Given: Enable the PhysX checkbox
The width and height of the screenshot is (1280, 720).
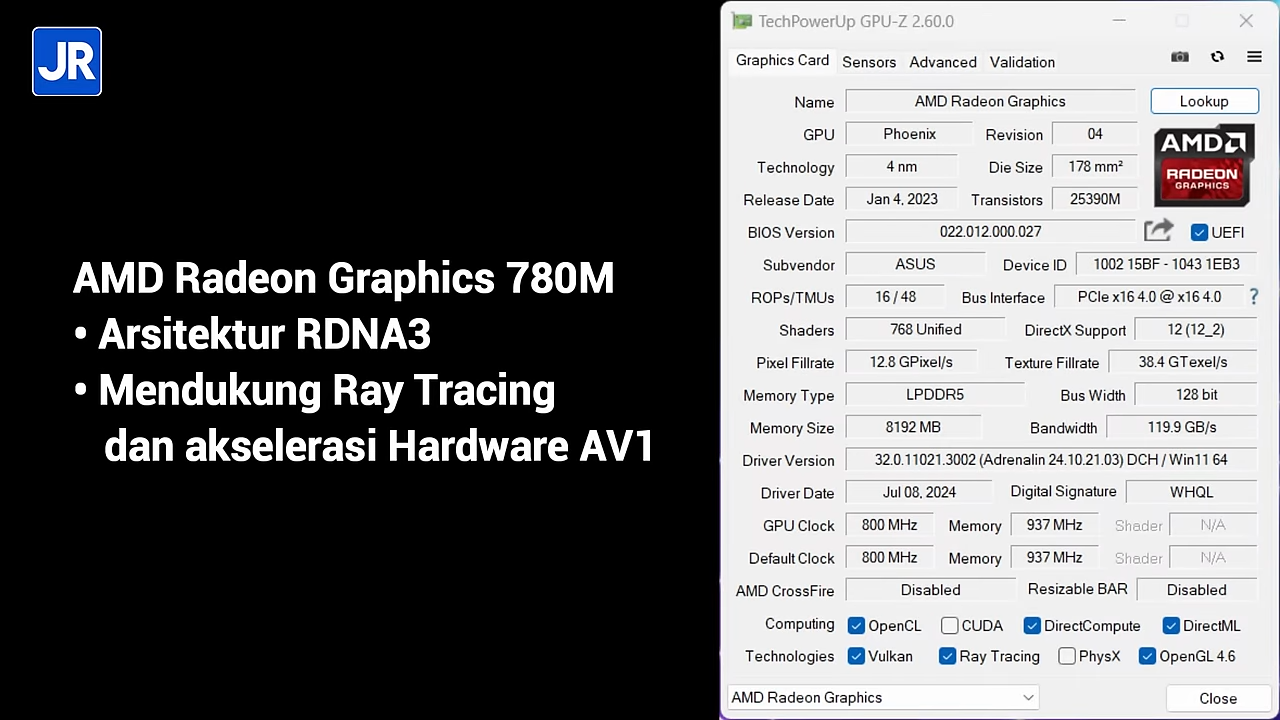Looking at the screenshot, I should [x=1067, y=657].
